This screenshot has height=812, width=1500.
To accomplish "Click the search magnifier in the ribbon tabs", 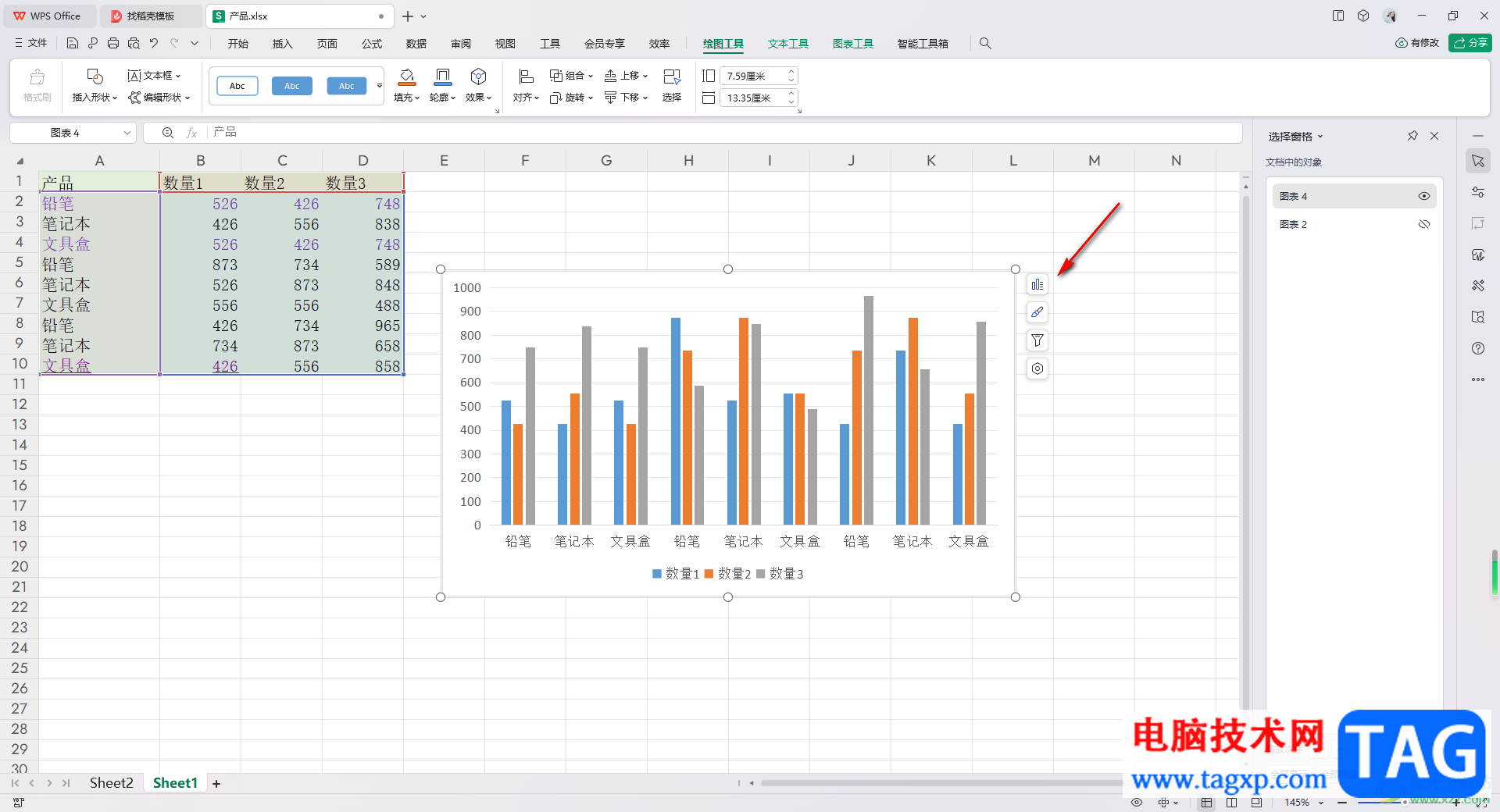I will 985,44.
